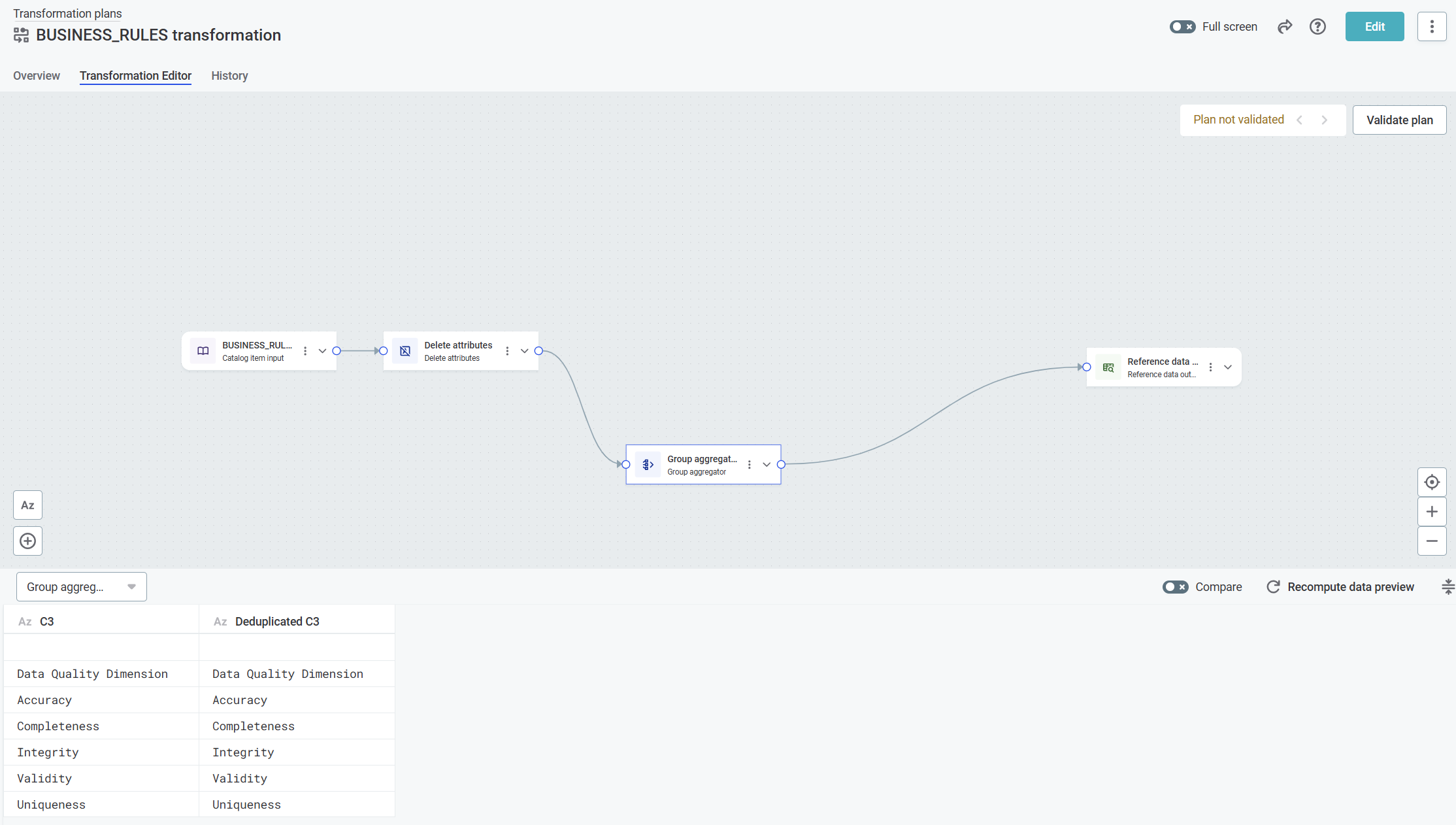This screenshot has height=825, width=1456.
Task: Click the Az attribute labels canvas button
Action: [27, 505]
